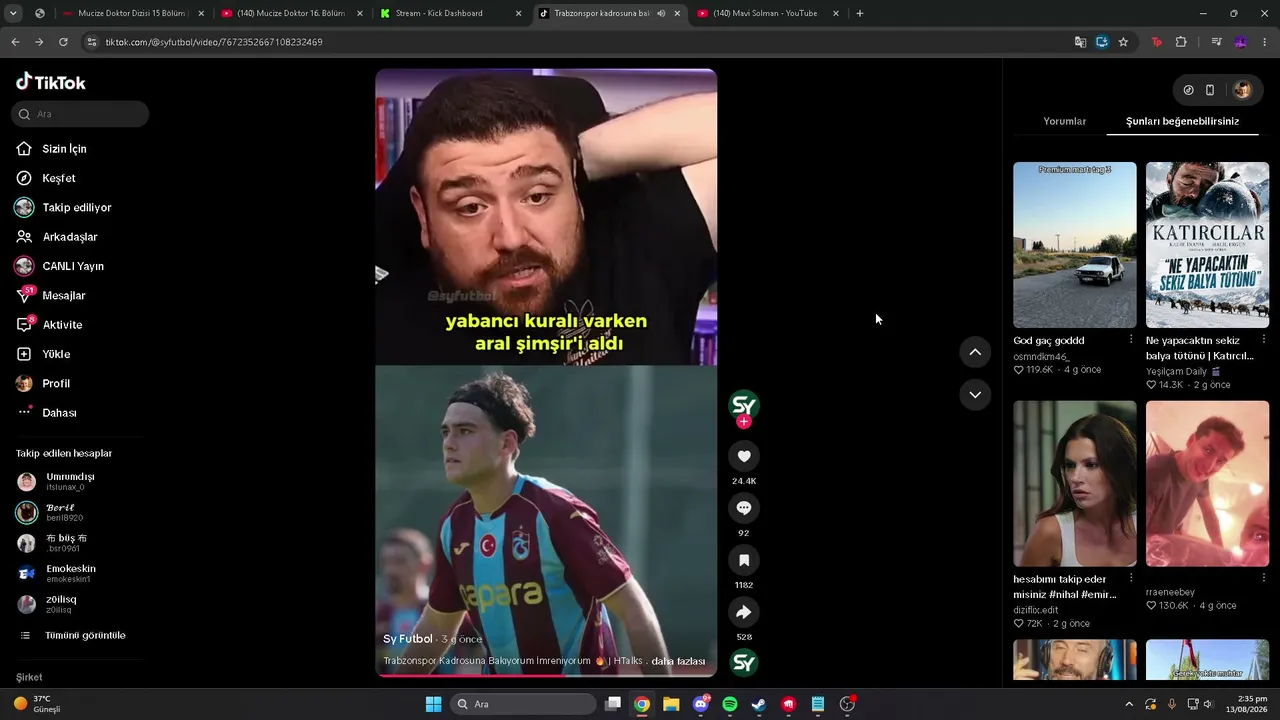Open Chrome three-dot menu
1280x720 pixels.
coord(1266,42)
